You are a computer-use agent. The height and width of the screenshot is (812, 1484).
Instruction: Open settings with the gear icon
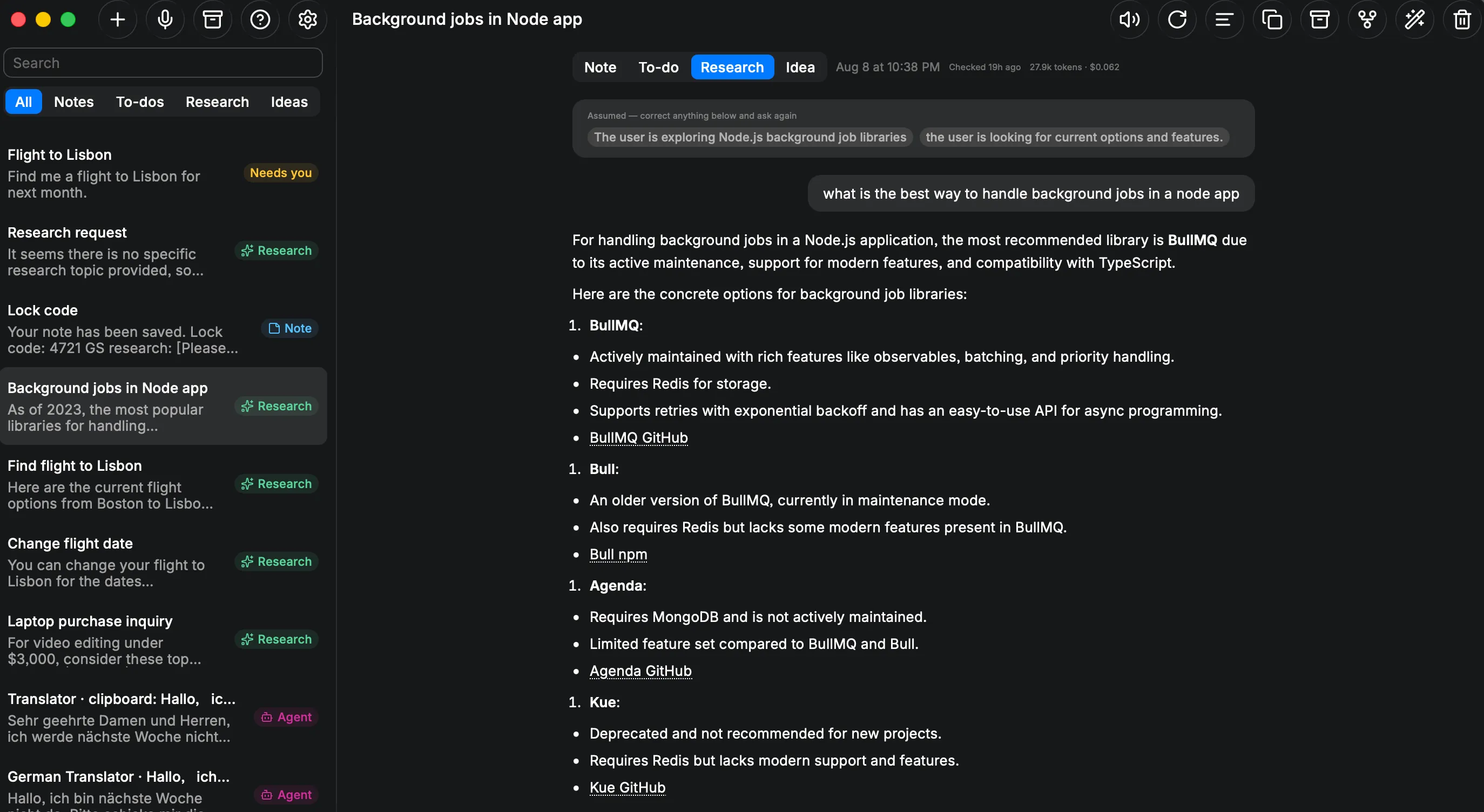308,19
